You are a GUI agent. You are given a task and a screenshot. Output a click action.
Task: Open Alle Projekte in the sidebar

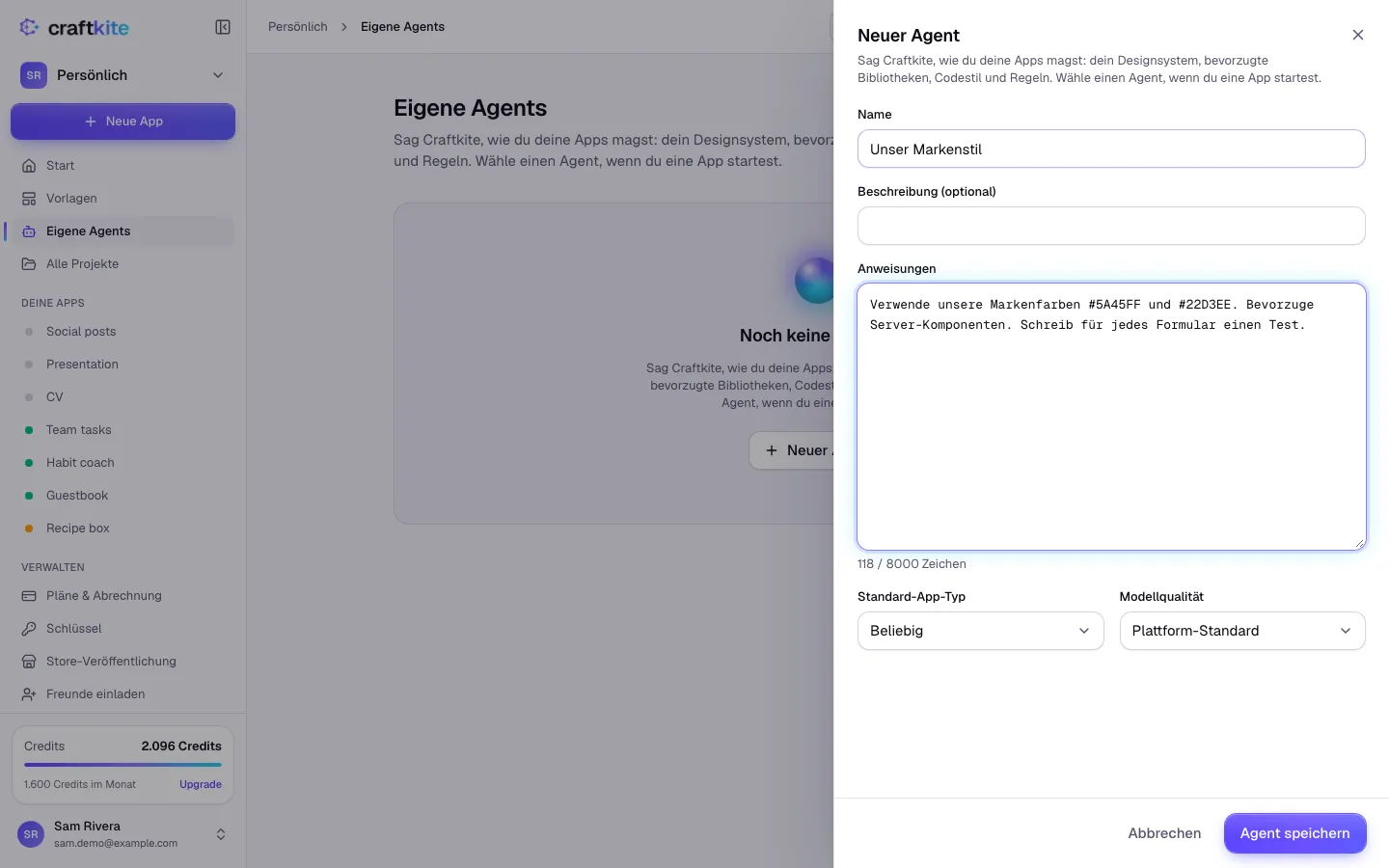click(x=123, y=264)
